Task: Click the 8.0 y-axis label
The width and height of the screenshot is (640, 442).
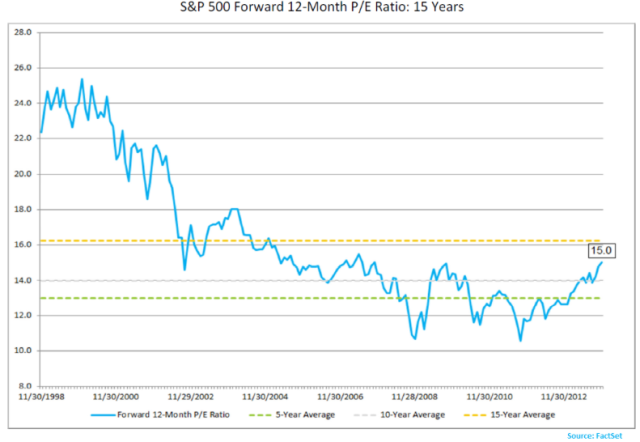Action: point(26,386)
